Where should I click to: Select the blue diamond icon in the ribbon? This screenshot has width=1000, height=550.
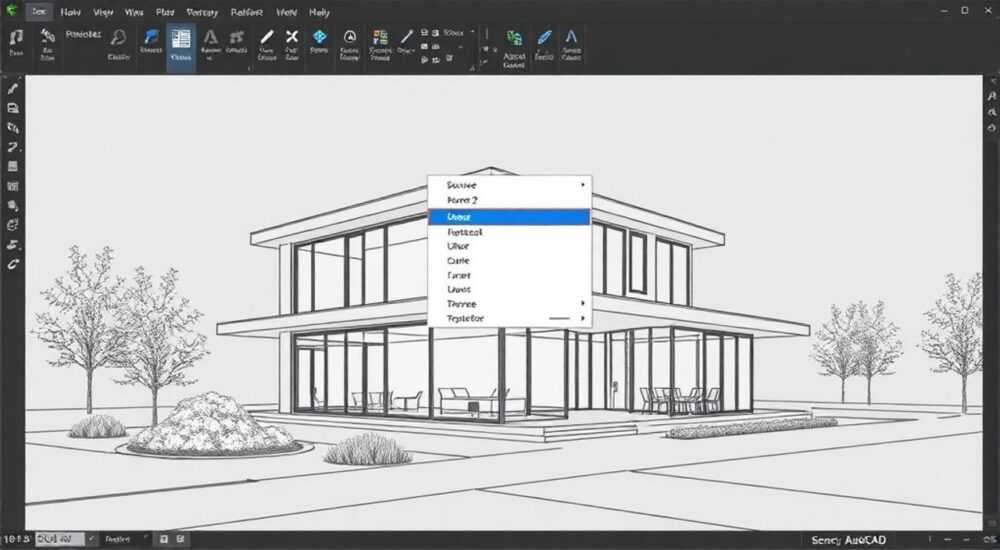click(x=319, y=36)
